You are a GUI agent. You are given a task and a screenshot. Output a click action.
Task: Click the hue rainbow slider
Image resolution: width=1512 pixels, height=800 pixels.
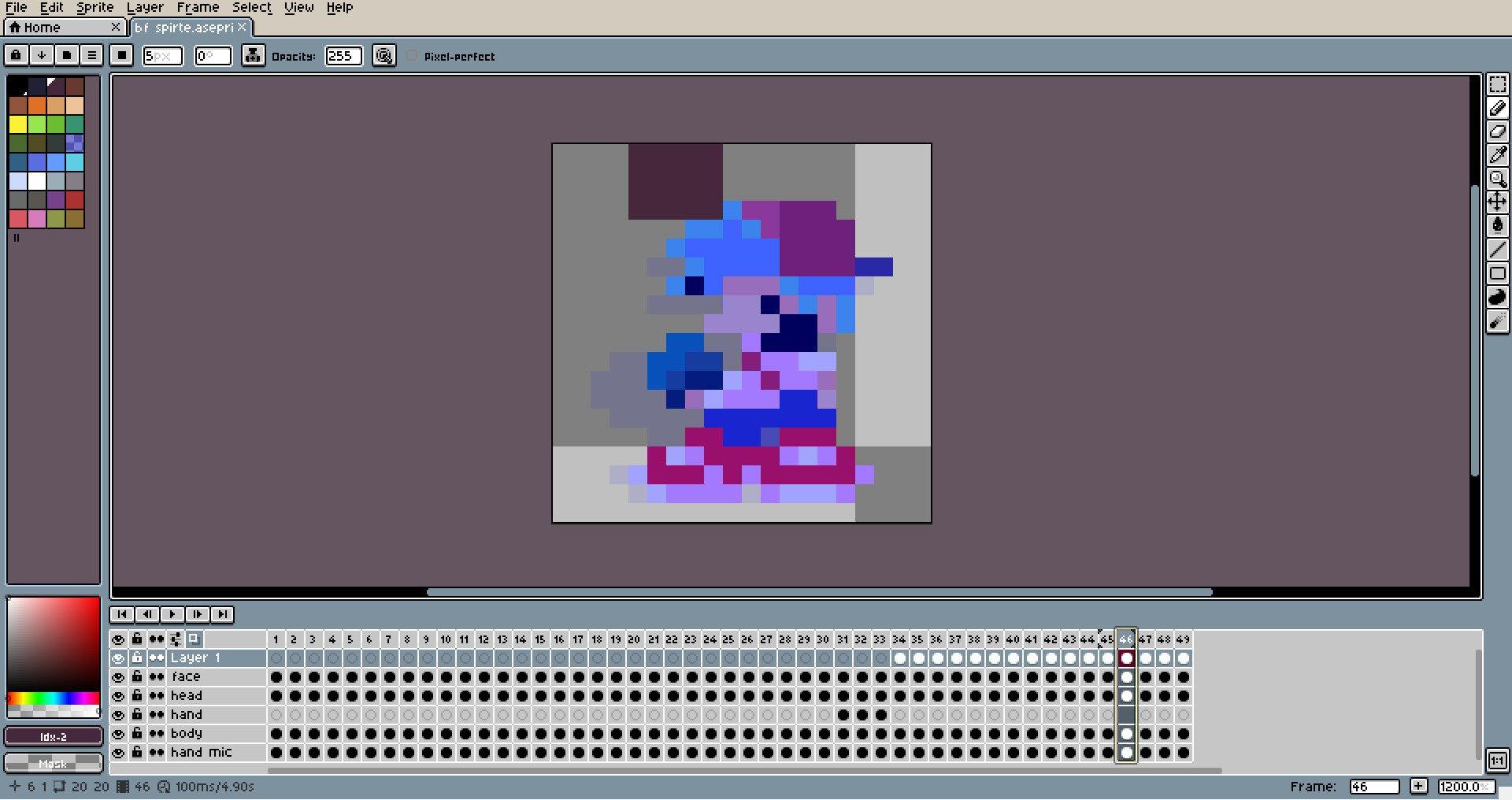[x=54, y=698]
